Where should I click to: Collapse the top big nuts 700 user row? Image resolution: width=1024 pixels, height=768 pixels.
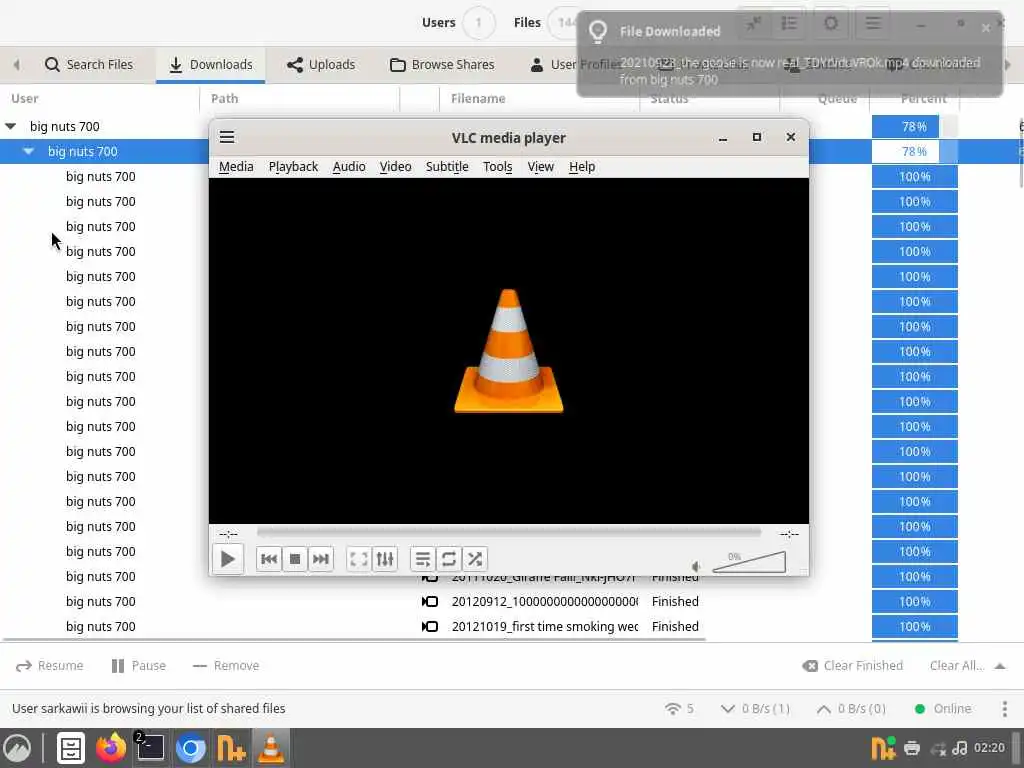point(10,126)
